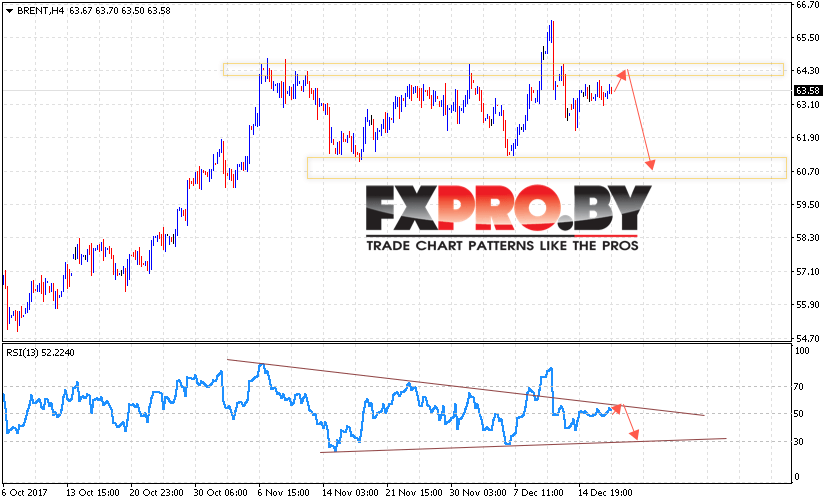Select the 6 Oct 2017 date label
831x504 pixels.
(x=24, y=493)
